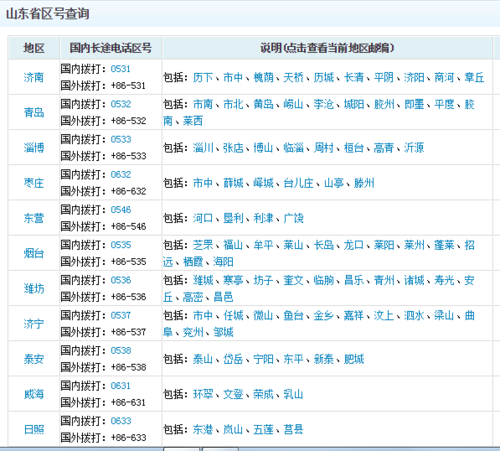The width and height of the screenshot is (500, 451).
Task: Open 龙口 district link
Action: point(354,245)
